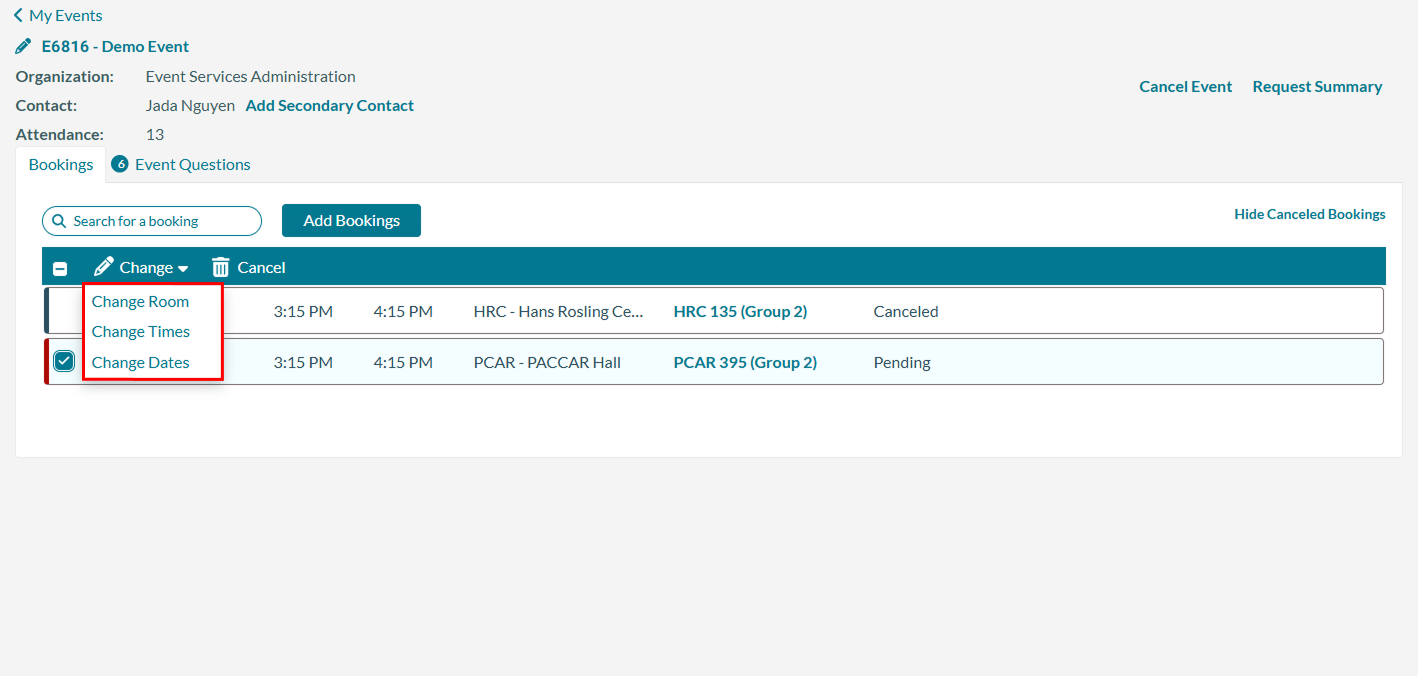Viewport: 1418px width, 676px height.
Task: Click the Pending status text
Action: click(902, 363)
